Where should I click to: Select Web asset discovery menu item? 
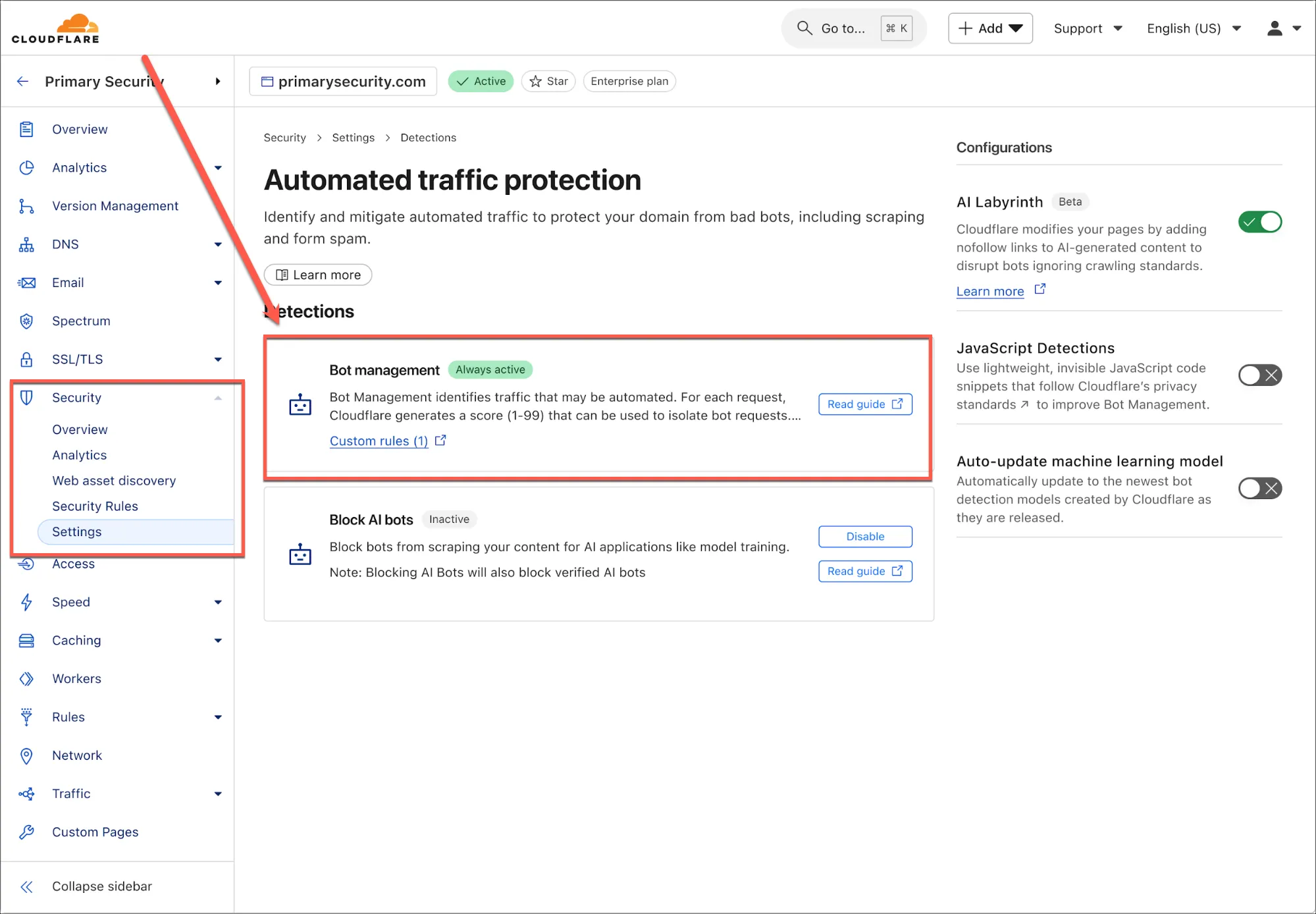(114, 480)
